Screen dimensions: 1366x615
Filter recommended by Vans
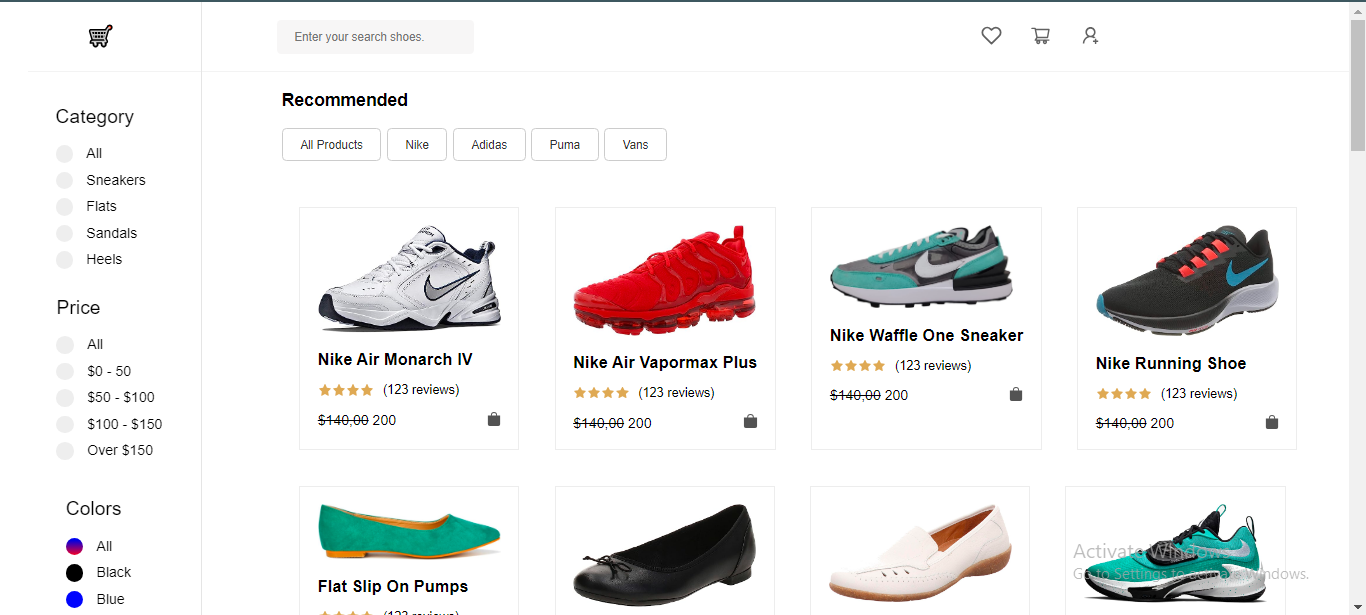pyautogui.click(x=635, y=145)
